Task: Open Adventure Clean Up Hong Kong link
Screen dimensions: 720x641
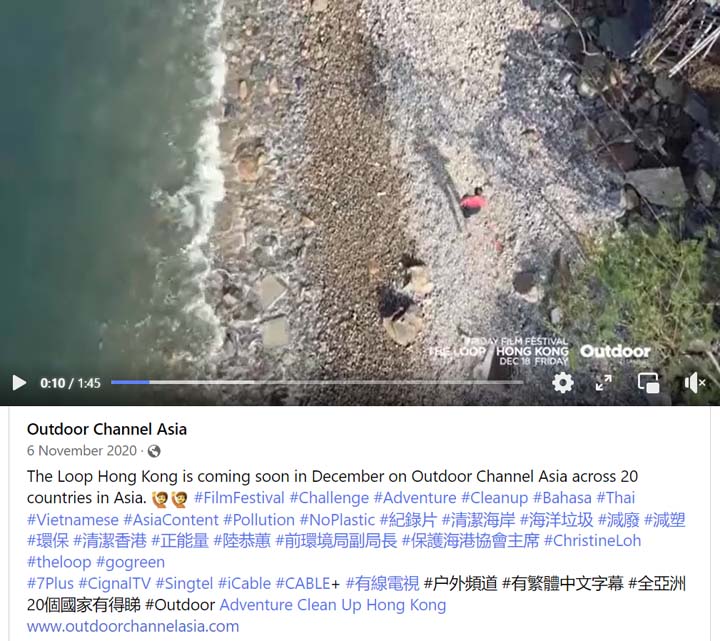Action: 333,605
